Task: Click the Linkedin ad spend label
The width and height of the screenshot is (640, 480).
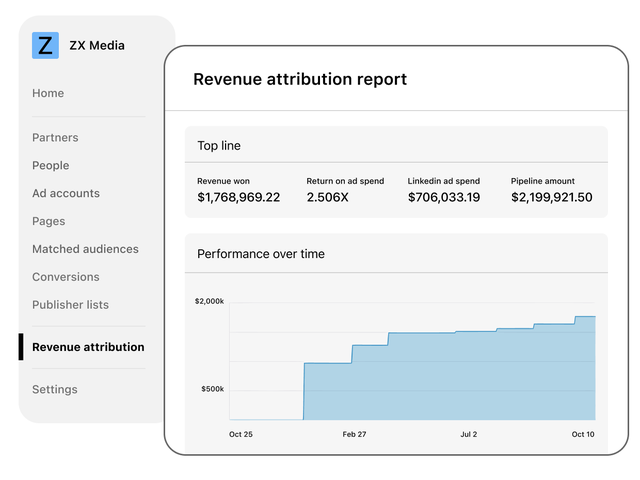Action: click(444, 181)
